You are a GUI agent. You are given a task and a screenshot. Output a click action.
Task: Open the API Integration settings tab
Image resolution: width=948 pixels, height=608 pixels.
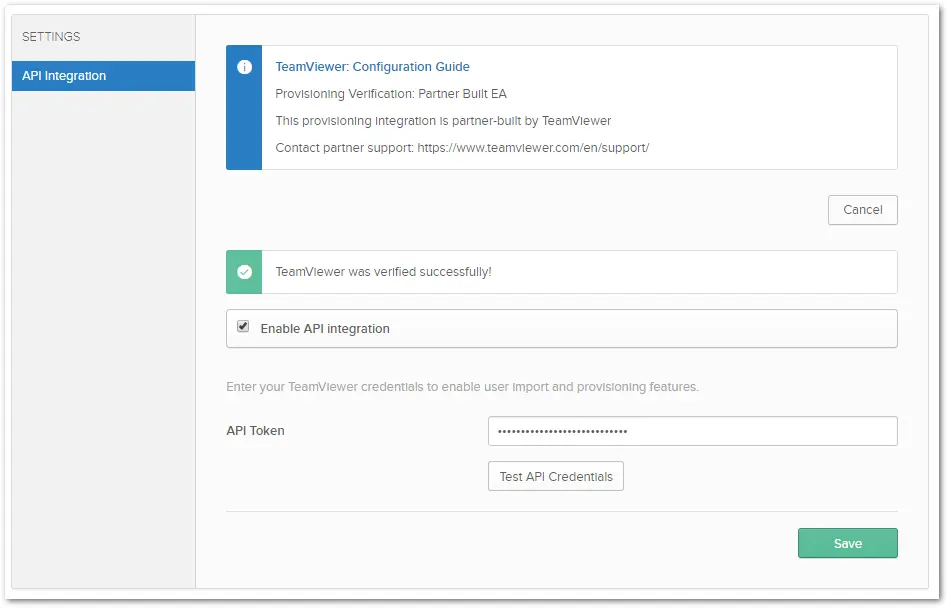(x=103, y=76)
